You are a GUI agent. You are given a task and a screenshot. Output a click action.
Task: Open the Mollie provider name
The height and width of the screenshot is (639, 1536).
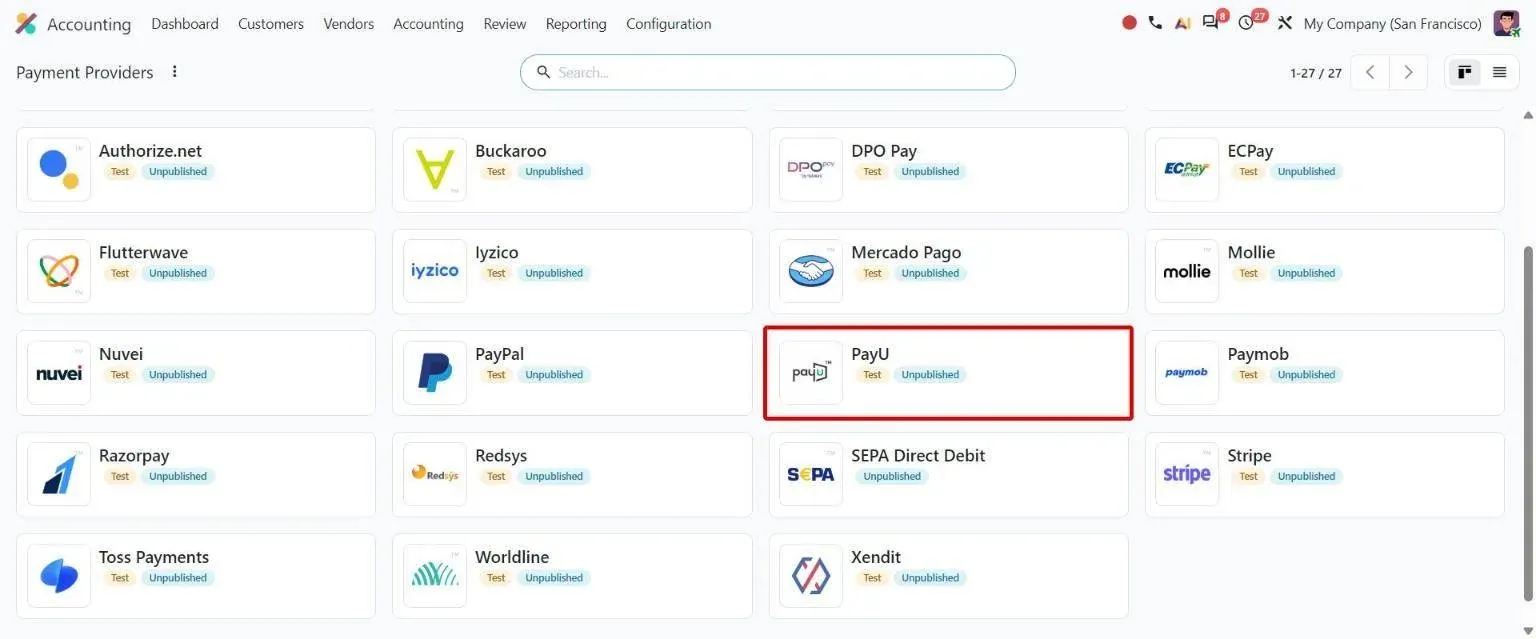[1252, 252]
